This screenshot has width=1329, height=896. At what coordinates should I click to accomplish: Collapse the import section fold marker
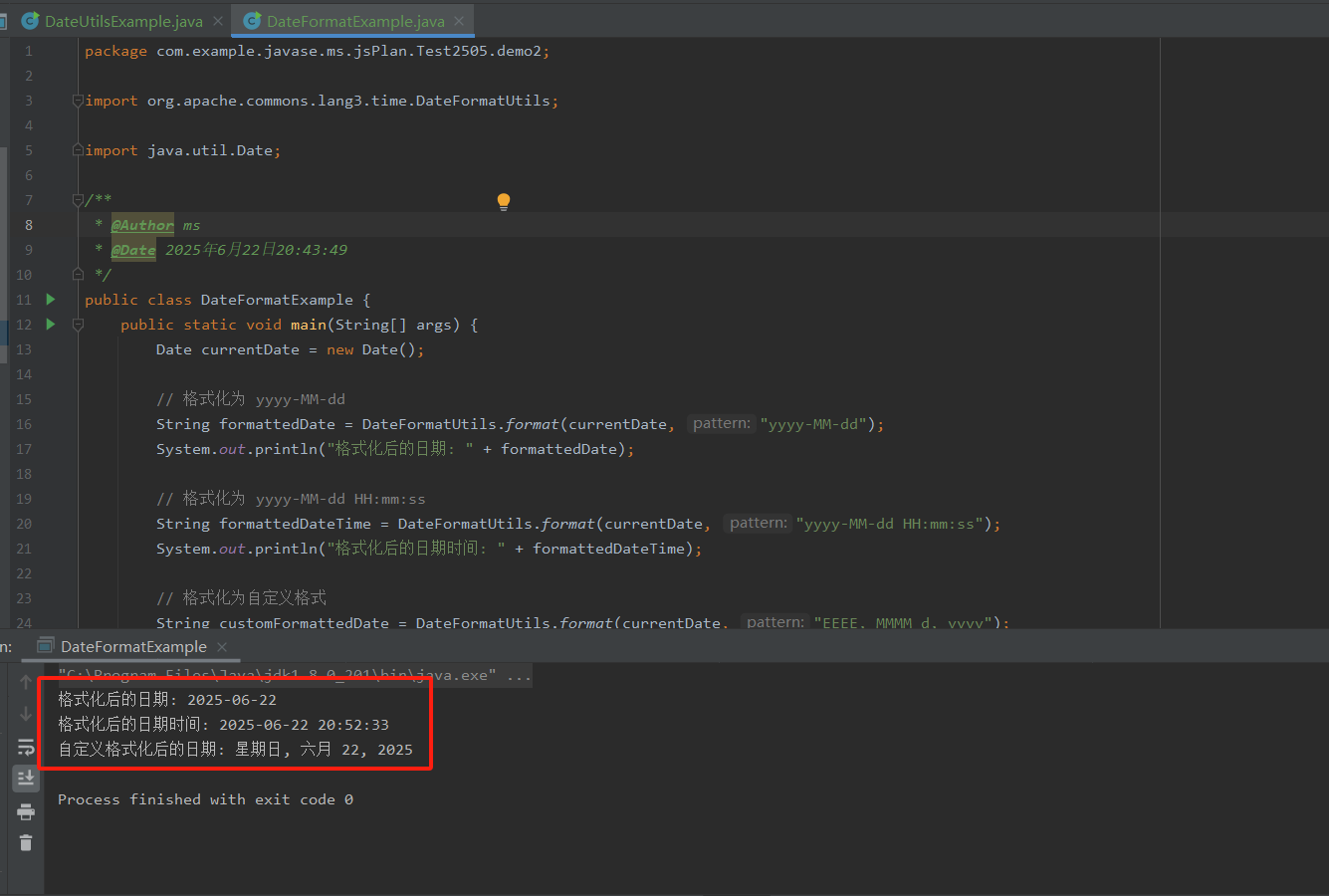(x=78, y=101)
